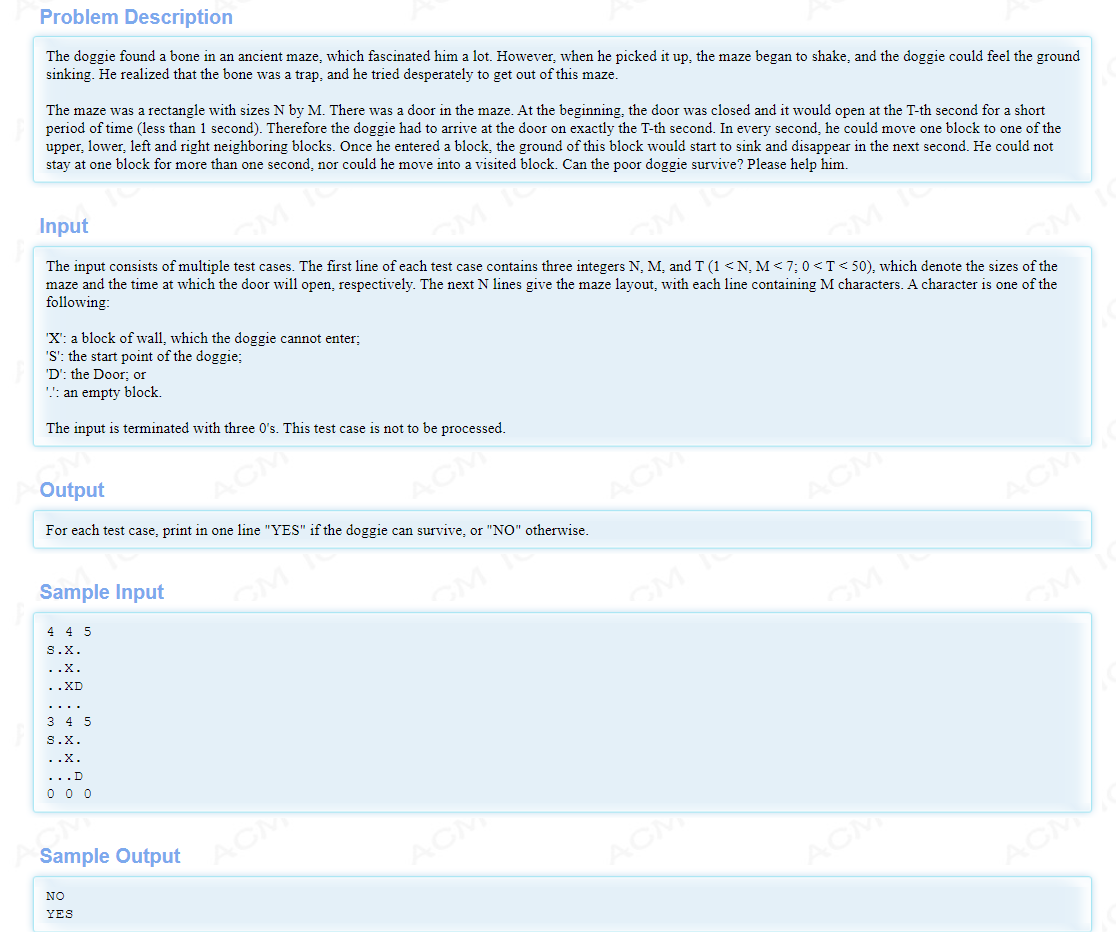Click "YES" in the sample output box

pyautogui.click(x=60, y=913)
